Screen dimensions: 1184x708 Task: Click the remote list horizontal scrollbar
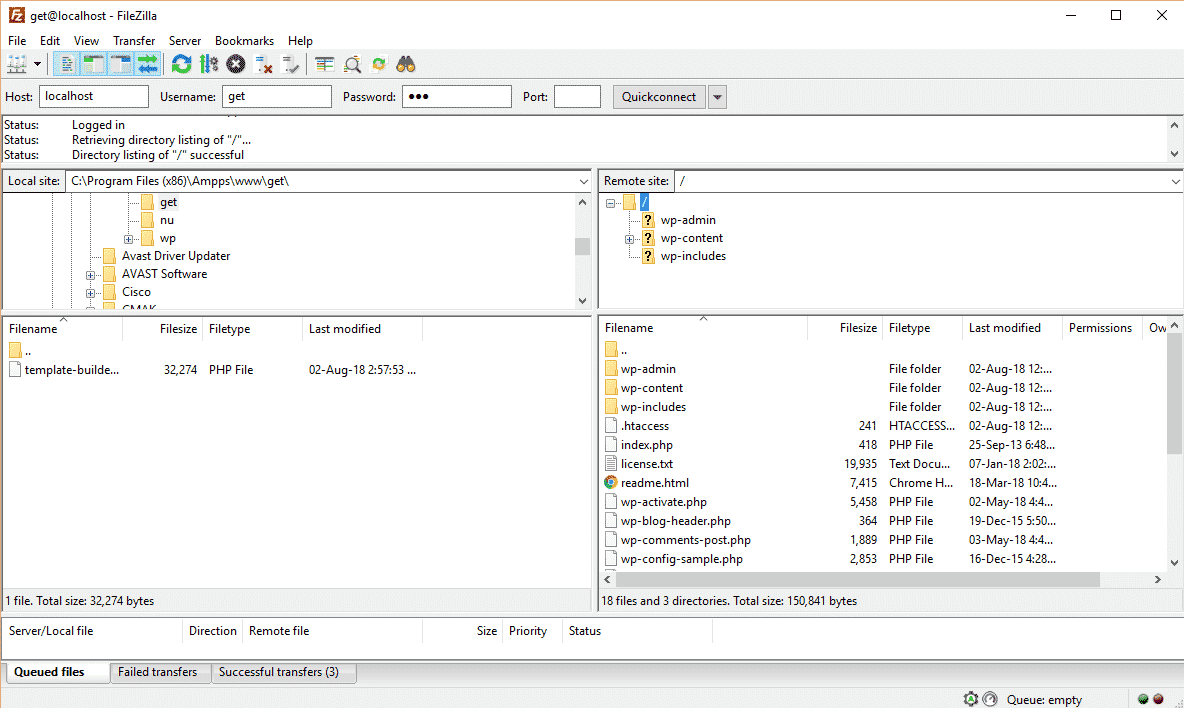click(x=857, y=580)
